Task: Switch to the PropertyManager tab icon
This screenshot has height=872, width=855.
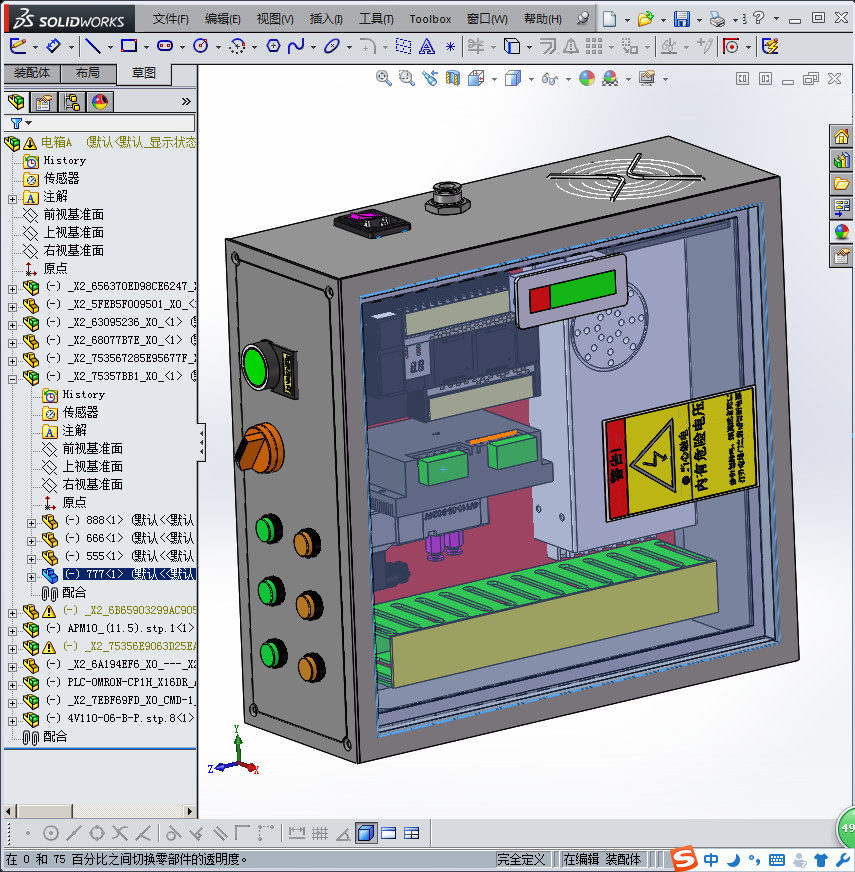Action: 44,102
